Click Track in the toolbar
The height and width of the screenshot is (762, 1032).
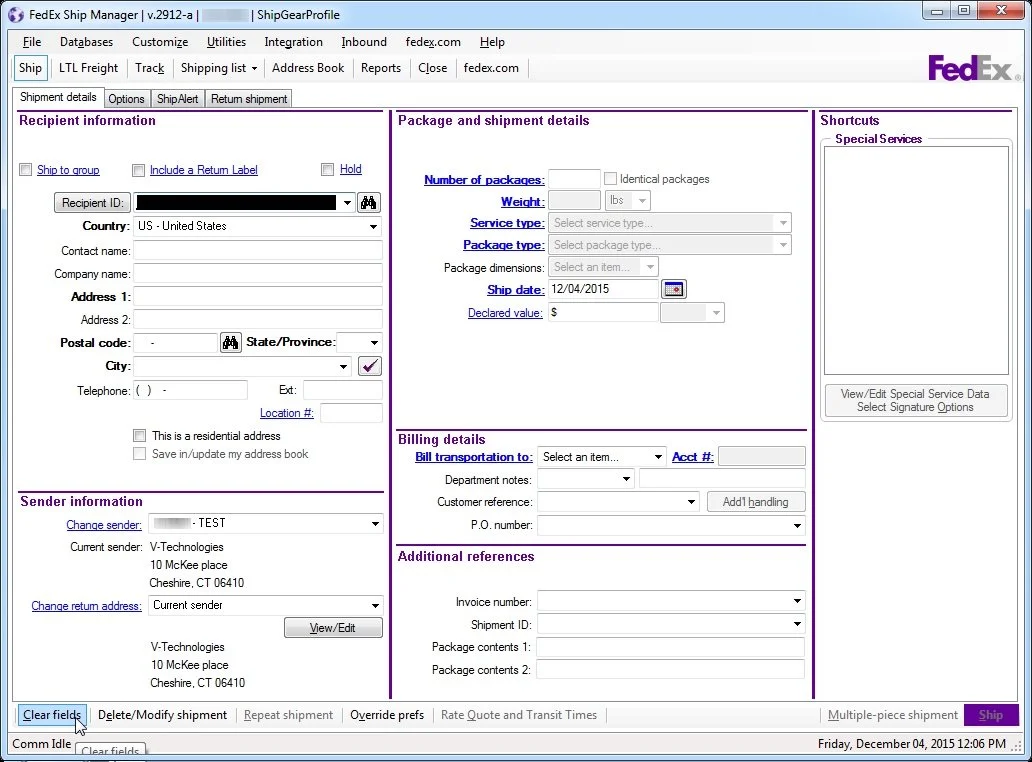pos(149,68)
